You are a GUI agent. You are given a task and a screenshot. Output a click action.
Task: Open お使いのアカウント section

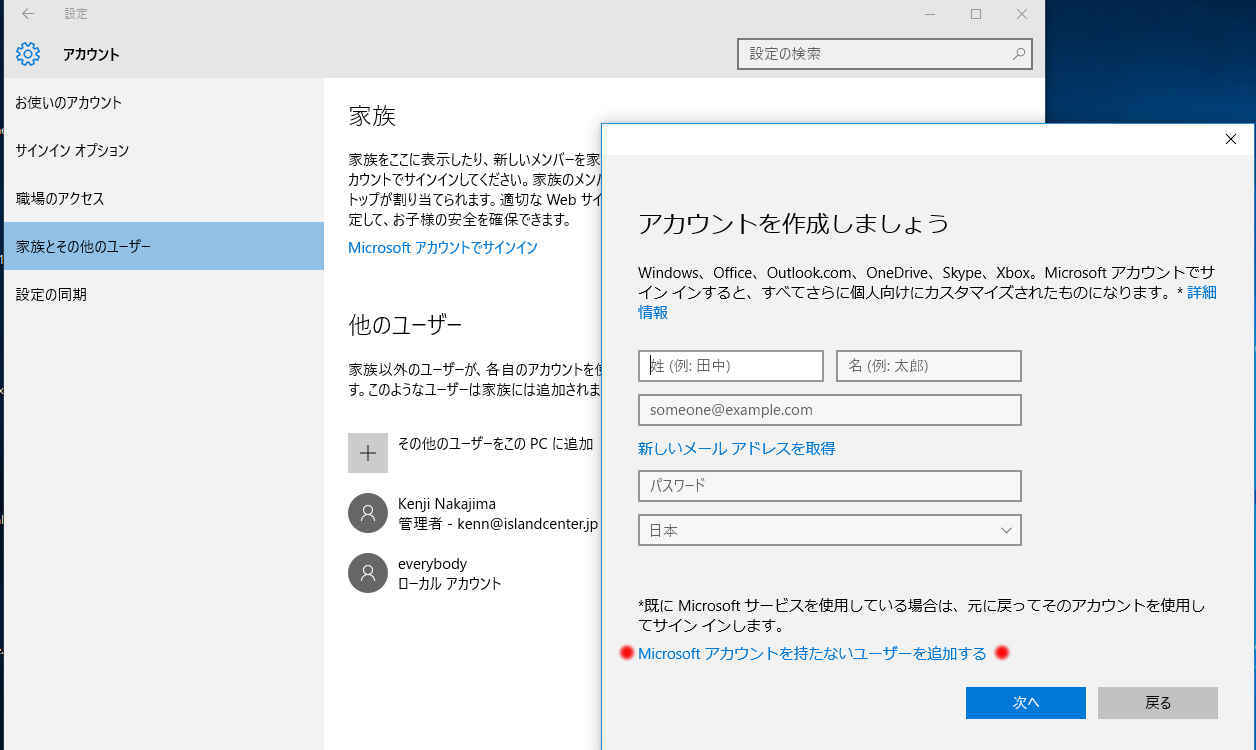click(x=162, y=102)
